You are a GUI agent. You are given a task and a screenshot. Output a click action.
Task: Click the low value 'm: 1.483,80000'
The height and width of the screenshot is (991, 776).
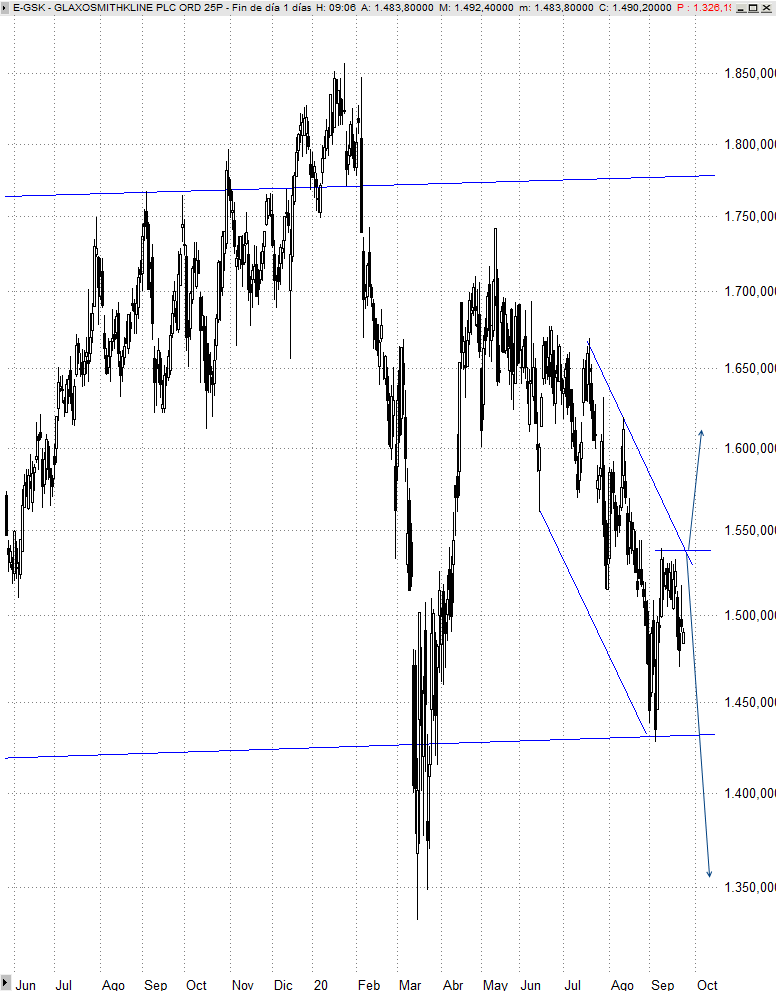pos(557,8)
